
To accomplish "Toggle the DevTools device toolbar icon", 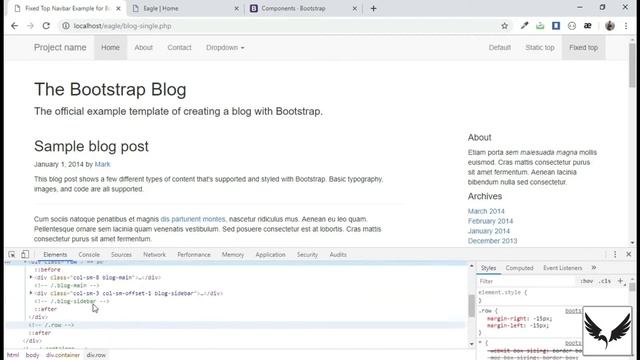I will point(25,254).
